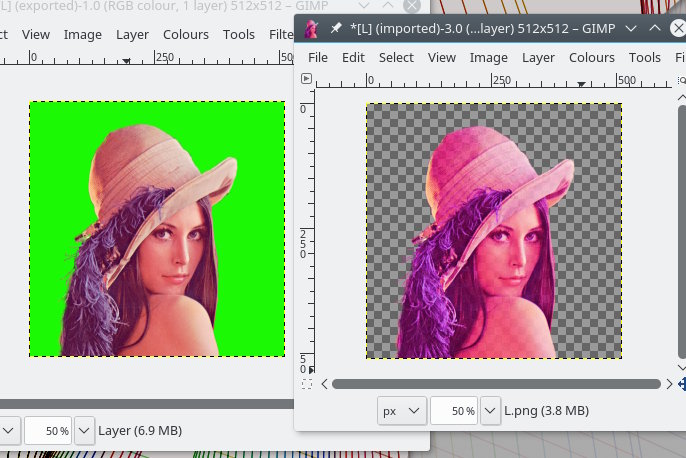
Task: Open Layer menu in imported window
Action: [538, 57]
